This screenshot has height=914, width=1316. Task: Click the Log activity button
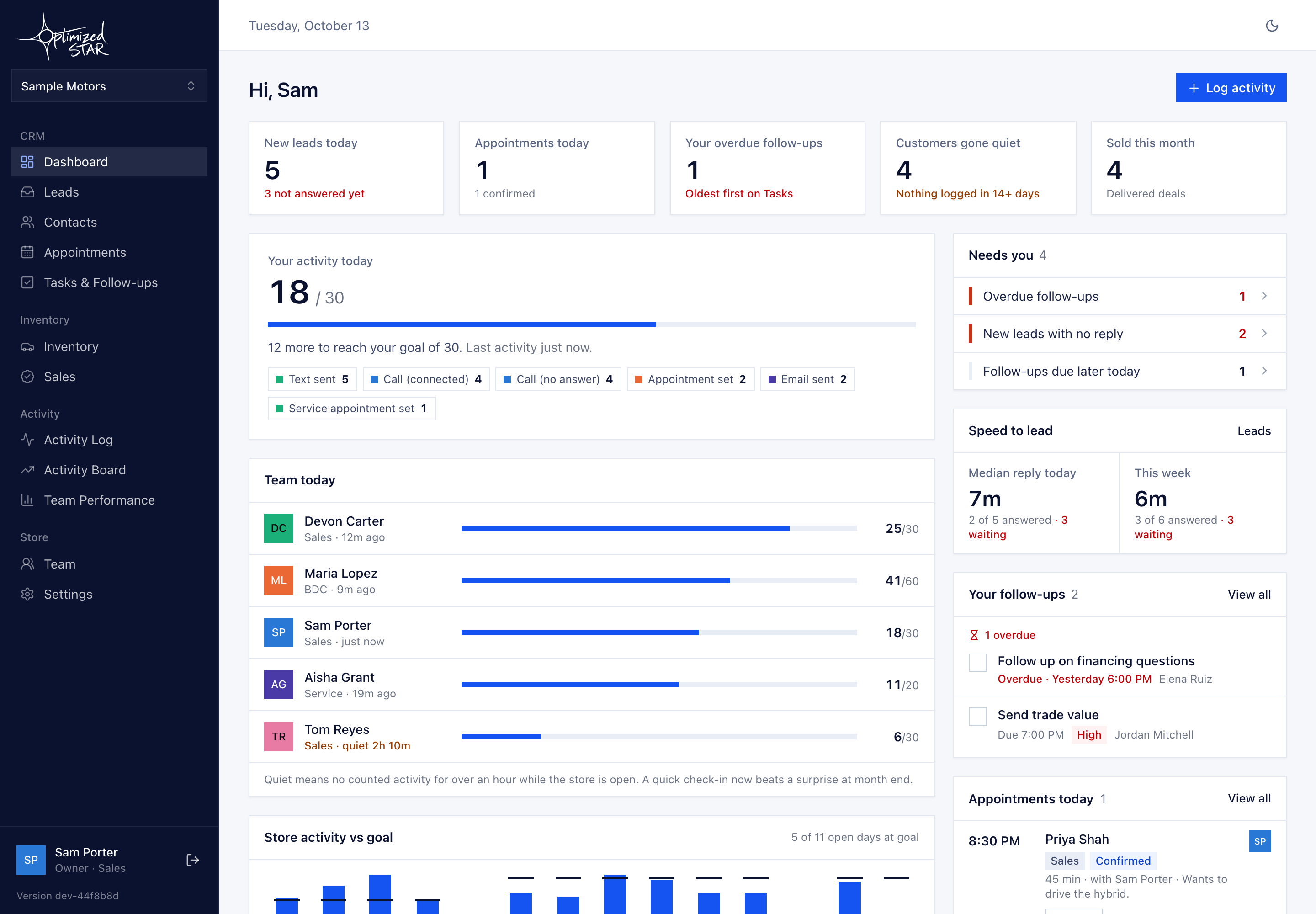pos(1231,88)
